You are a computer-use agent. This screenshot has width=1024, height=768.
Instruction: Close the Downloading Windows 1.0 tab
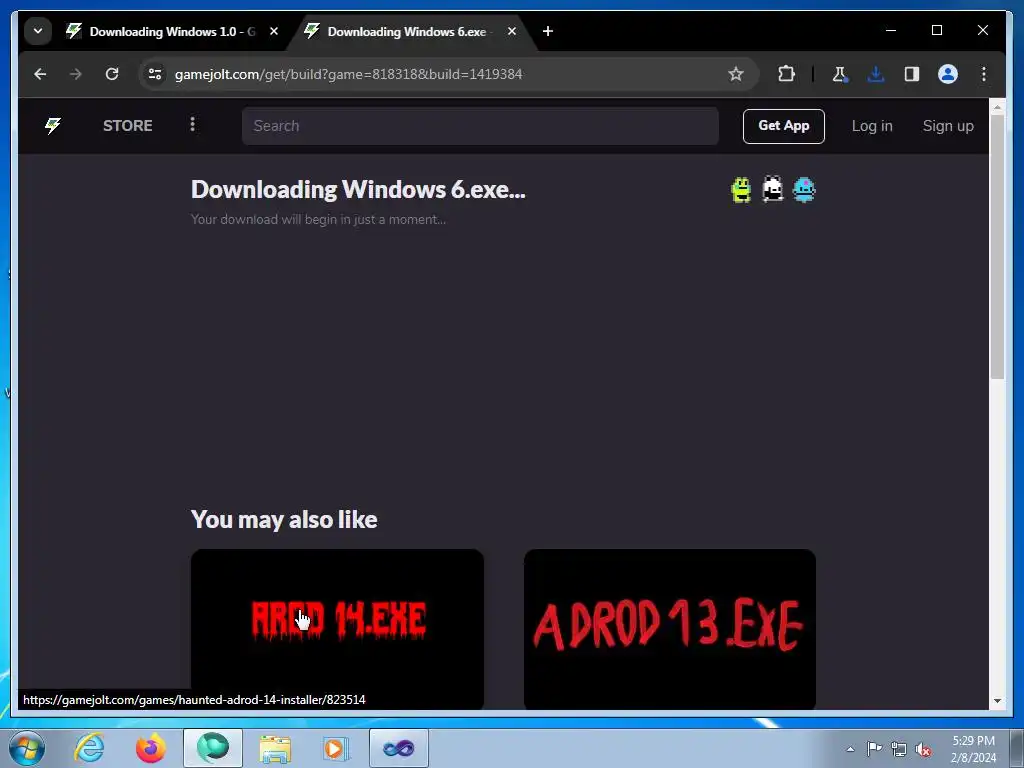click(274, 31)
